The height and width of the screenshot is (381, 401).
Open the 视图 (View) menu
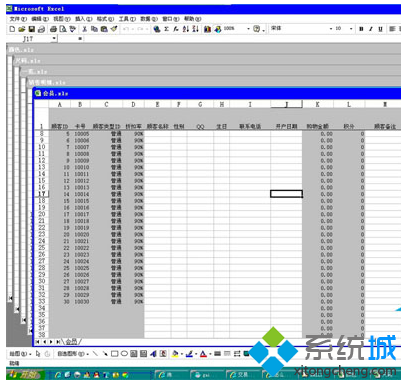coord(62,19)
